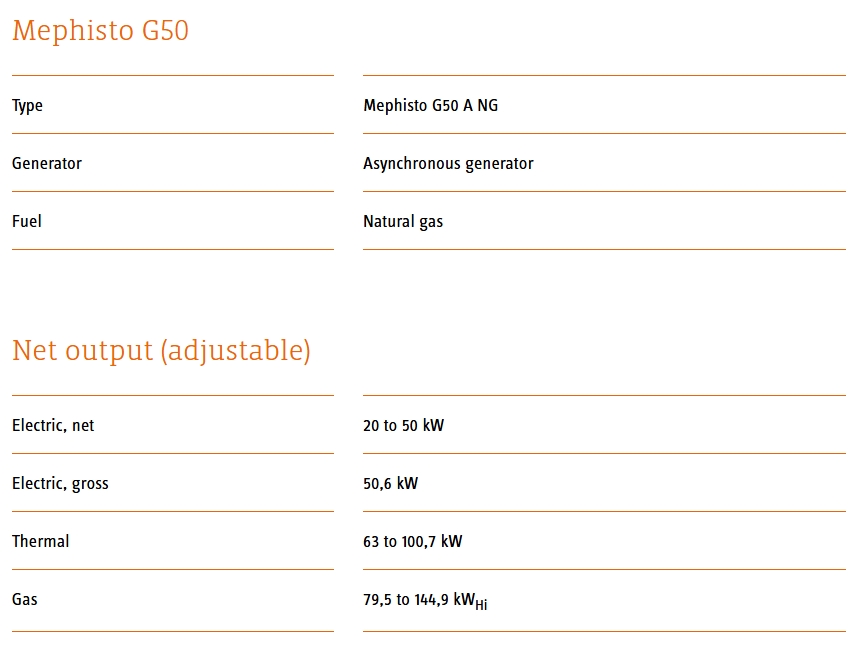Select the 50,6 kW value

pos(390,484)
